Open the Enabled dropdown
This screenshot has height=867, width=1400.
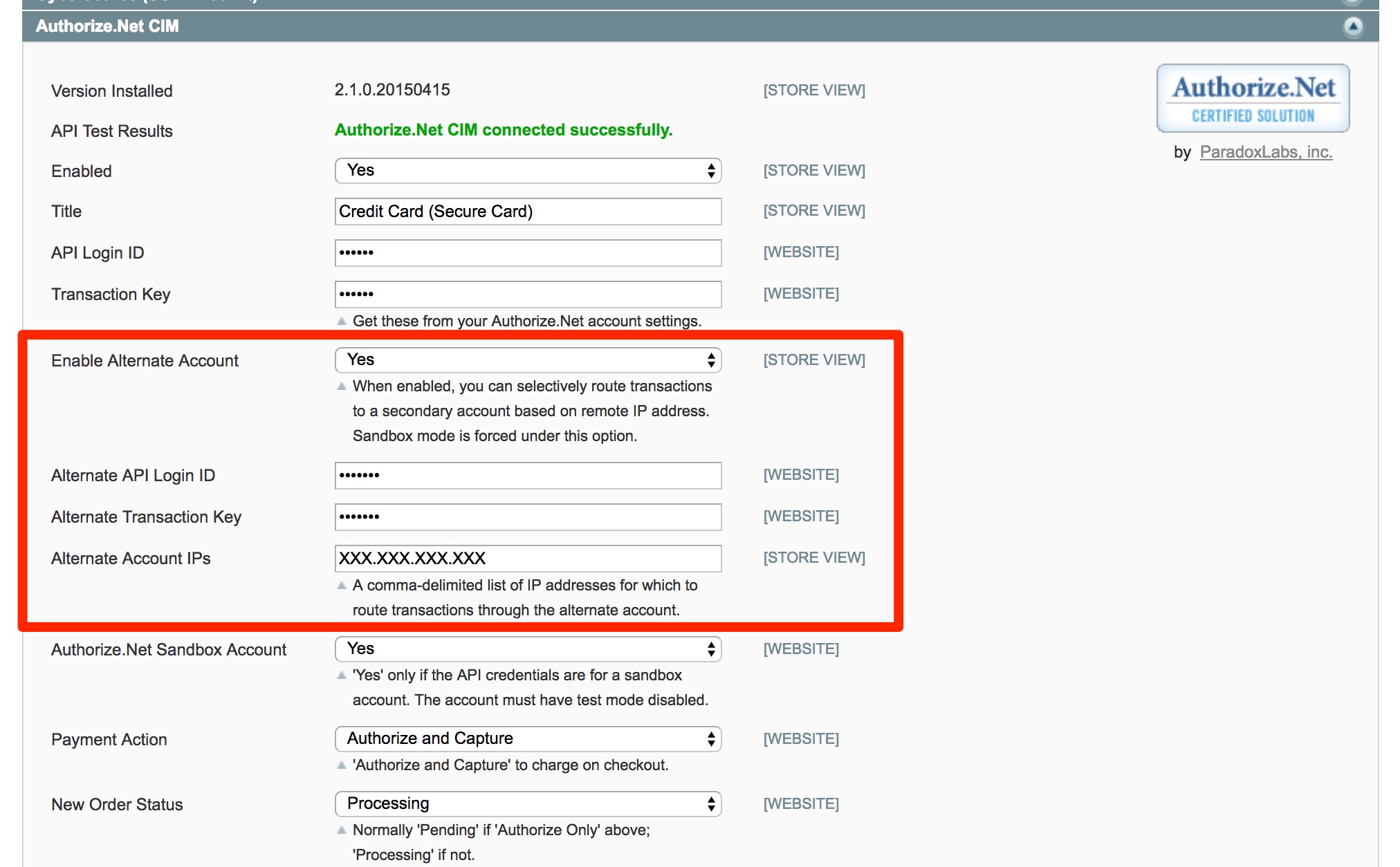pyautogui.click(x=528, y=171)
